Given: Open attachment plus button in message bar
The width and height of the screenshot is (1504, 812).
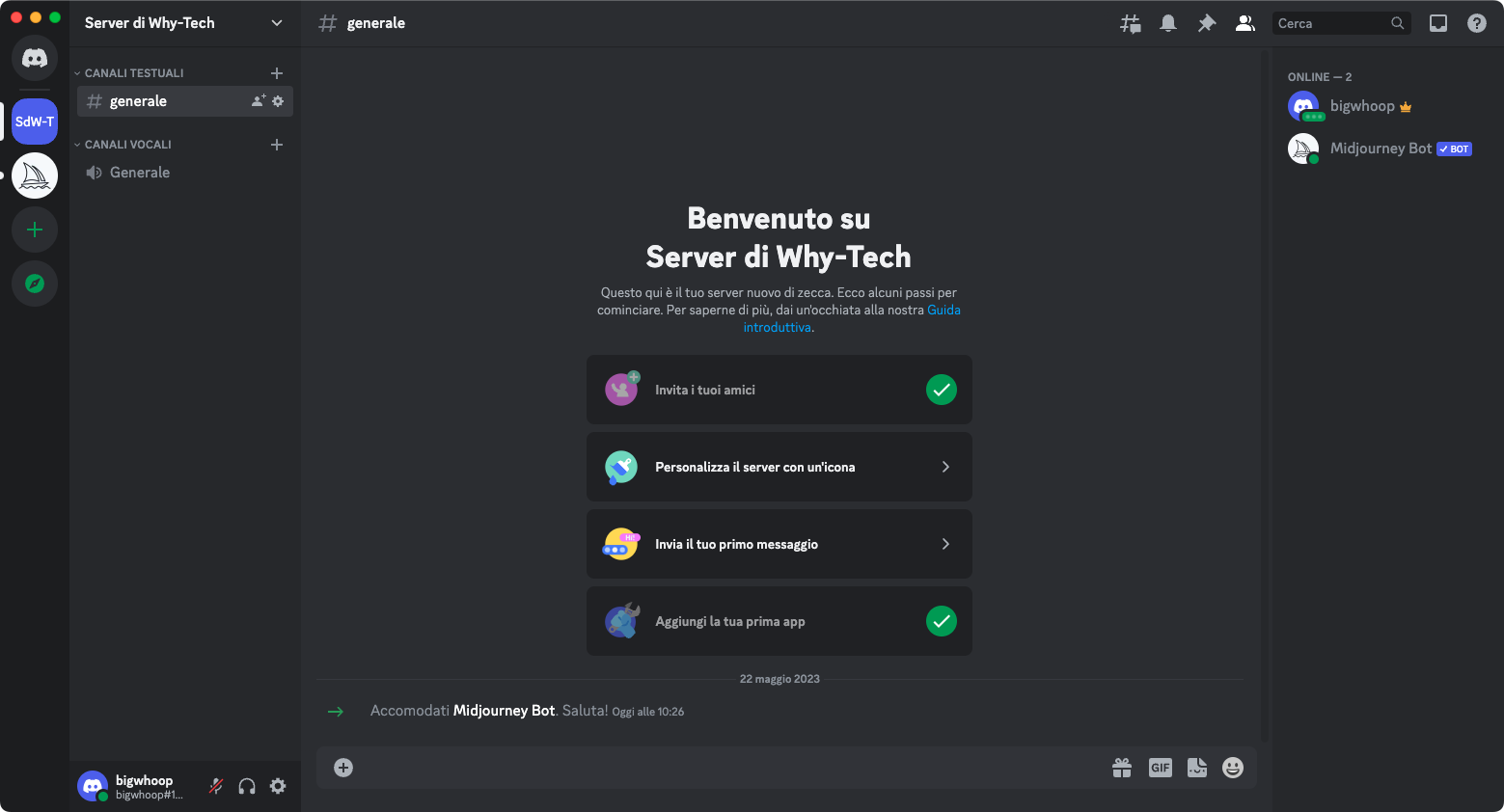Looking at the screenshot, I should click(343, 768).
